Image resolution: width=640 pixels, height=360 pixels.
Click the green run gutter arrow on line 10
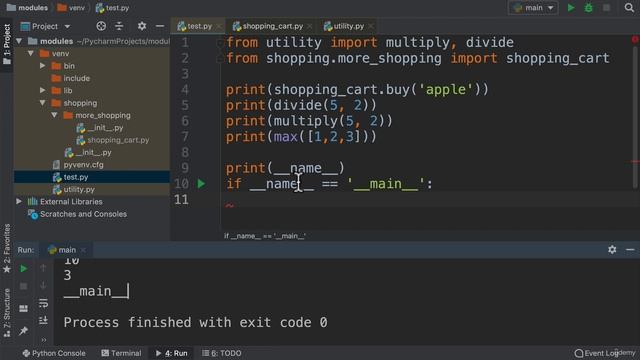pyautogui.click(x=201, y=184)
